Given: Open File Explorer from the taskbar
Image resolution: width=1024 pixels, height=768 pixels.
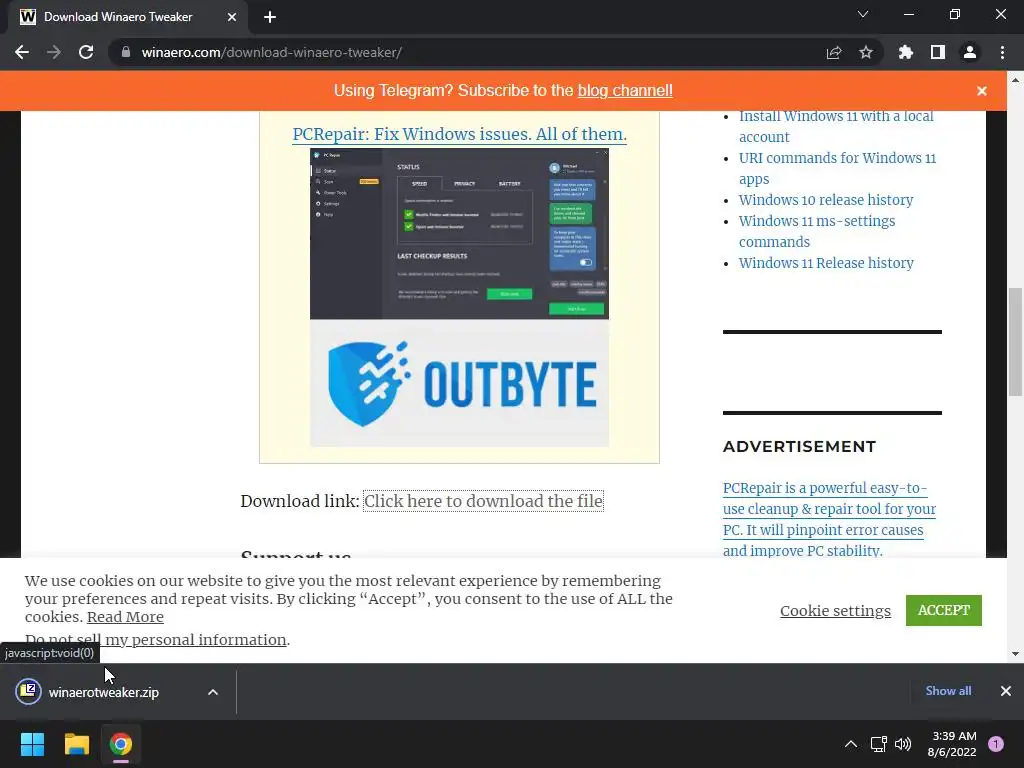Looking at the screenshot, I should [x=76, y=744].
